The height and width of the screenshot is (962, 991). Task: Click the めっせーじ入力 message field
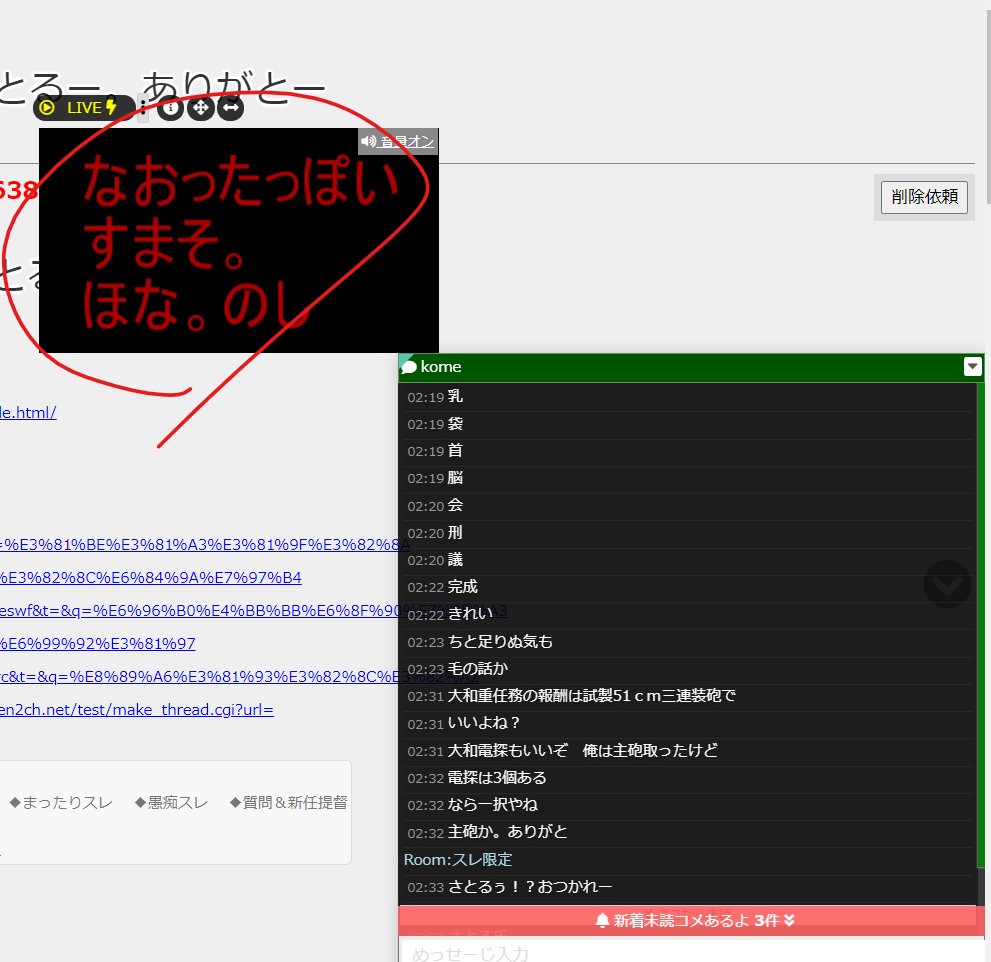point(690,951)
